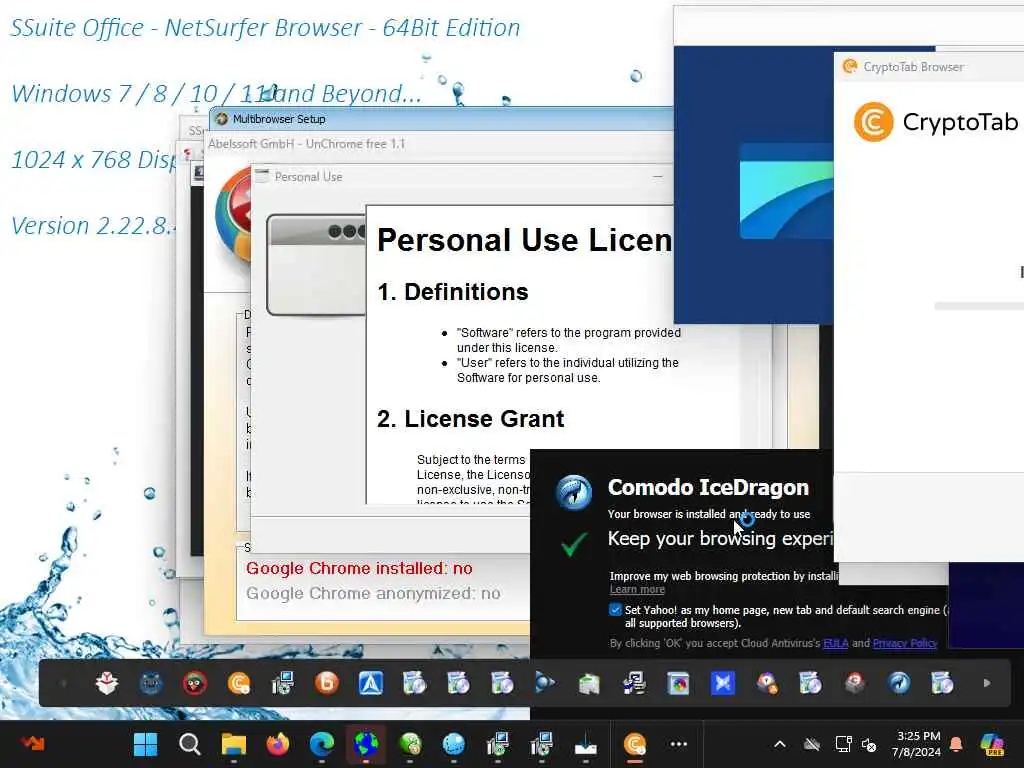Open the green globe taskbar app

point(410,744)
